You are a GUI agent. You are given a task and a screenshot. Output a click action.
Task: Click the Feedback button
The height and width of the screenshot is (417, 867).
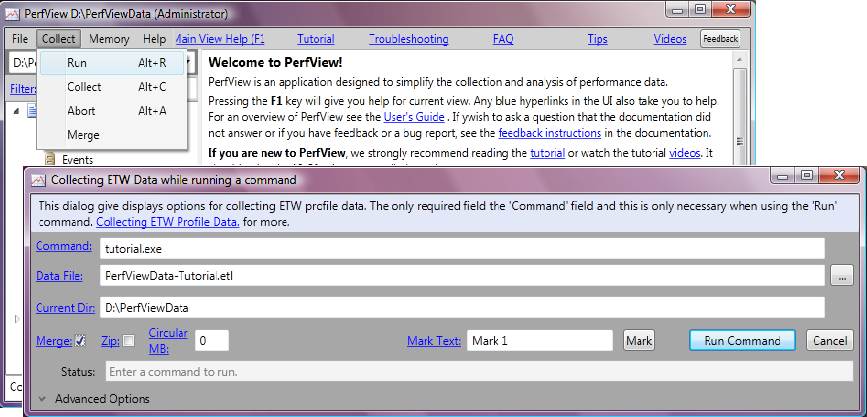pyautogui.click(x=720, y=39)
